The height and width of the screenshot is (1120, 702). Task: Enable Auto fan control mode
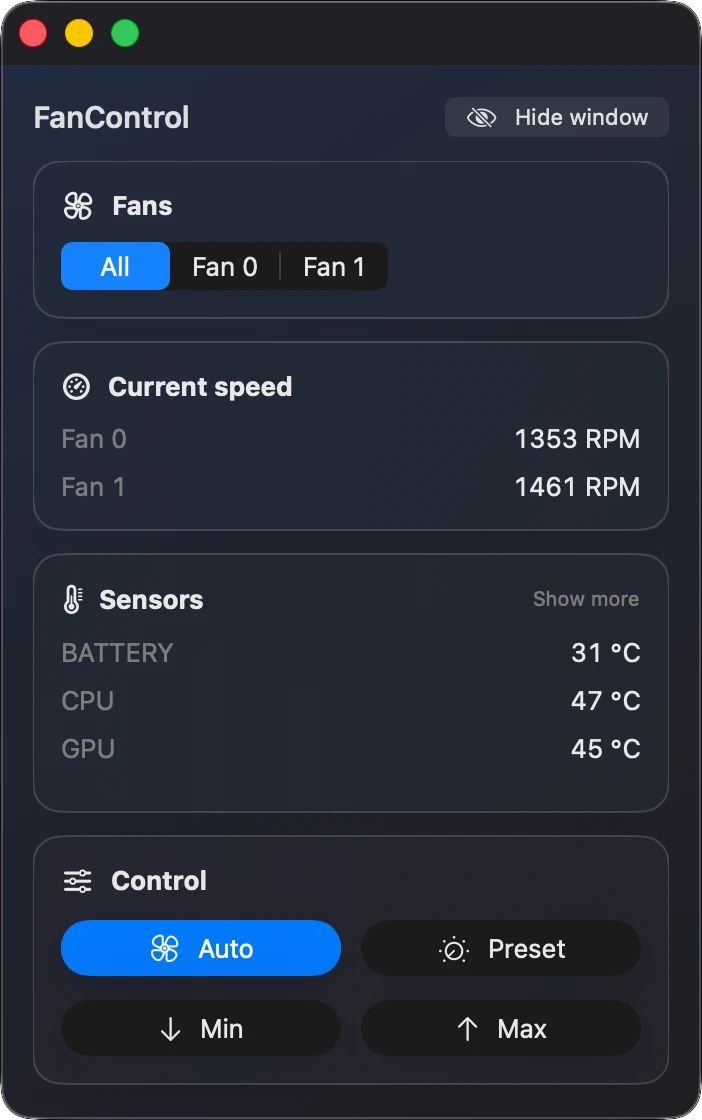(201, 948)
